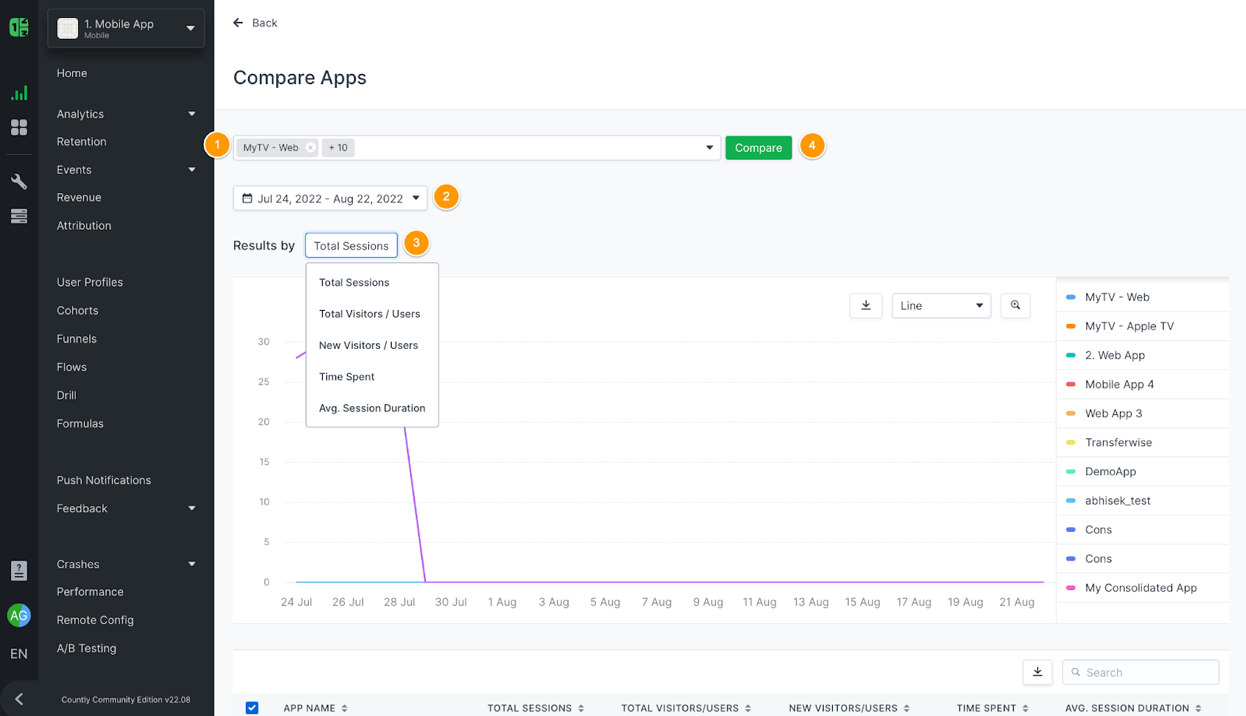Toggle My Consolidated App in legend
Viewport: 1246px width, 716px height.
(x=1143, y=588)
